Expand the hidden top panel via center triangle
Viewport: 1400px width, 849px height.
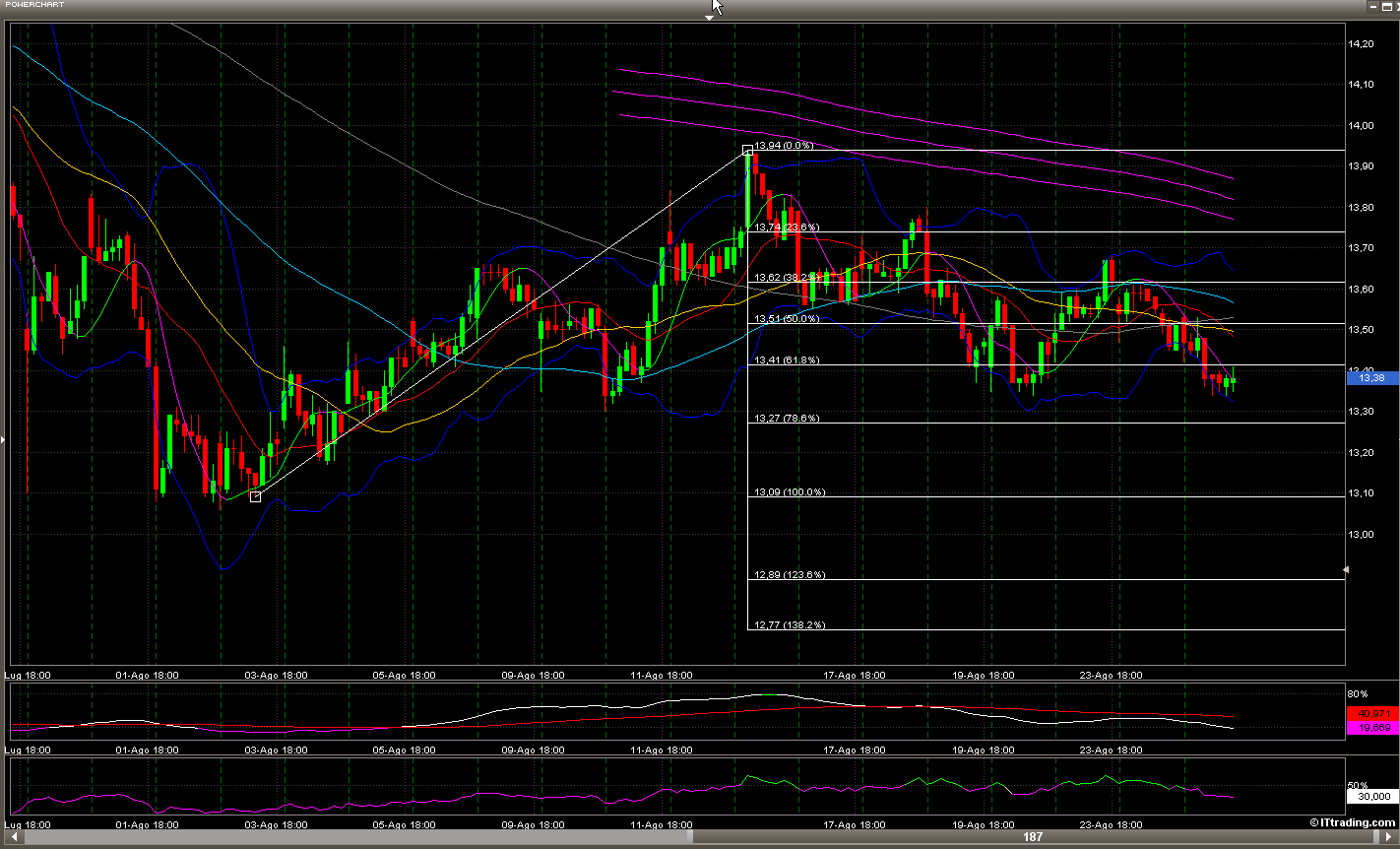click(x=709, y=17)
